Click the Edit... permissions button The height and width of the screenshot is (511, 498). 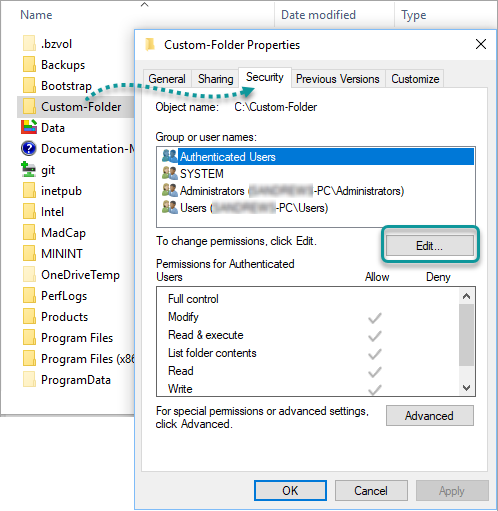(x=430, y=246)
